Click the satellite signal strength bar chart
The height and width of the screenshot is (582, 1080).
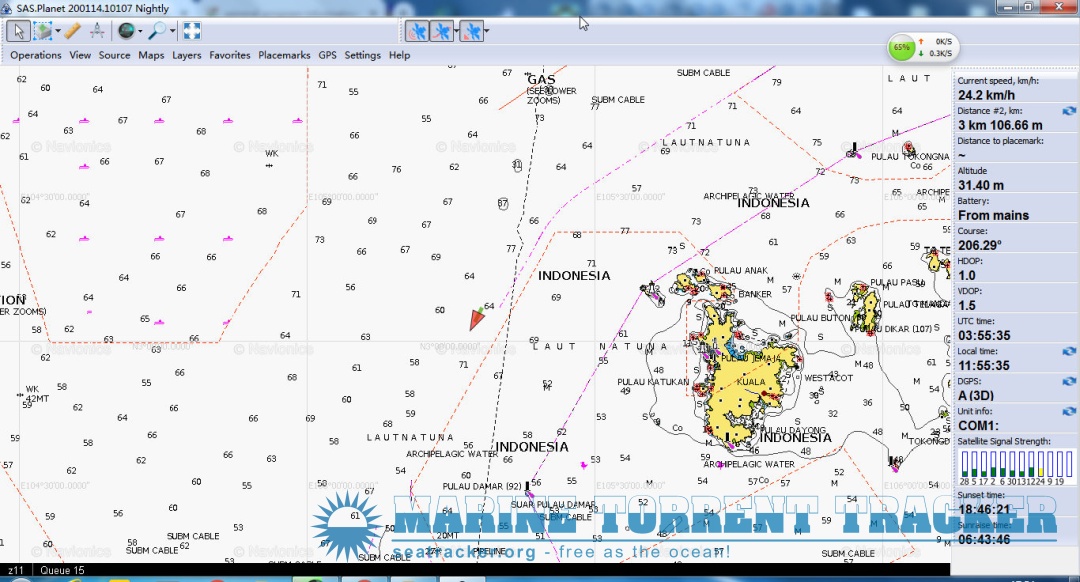[1016, 466]
